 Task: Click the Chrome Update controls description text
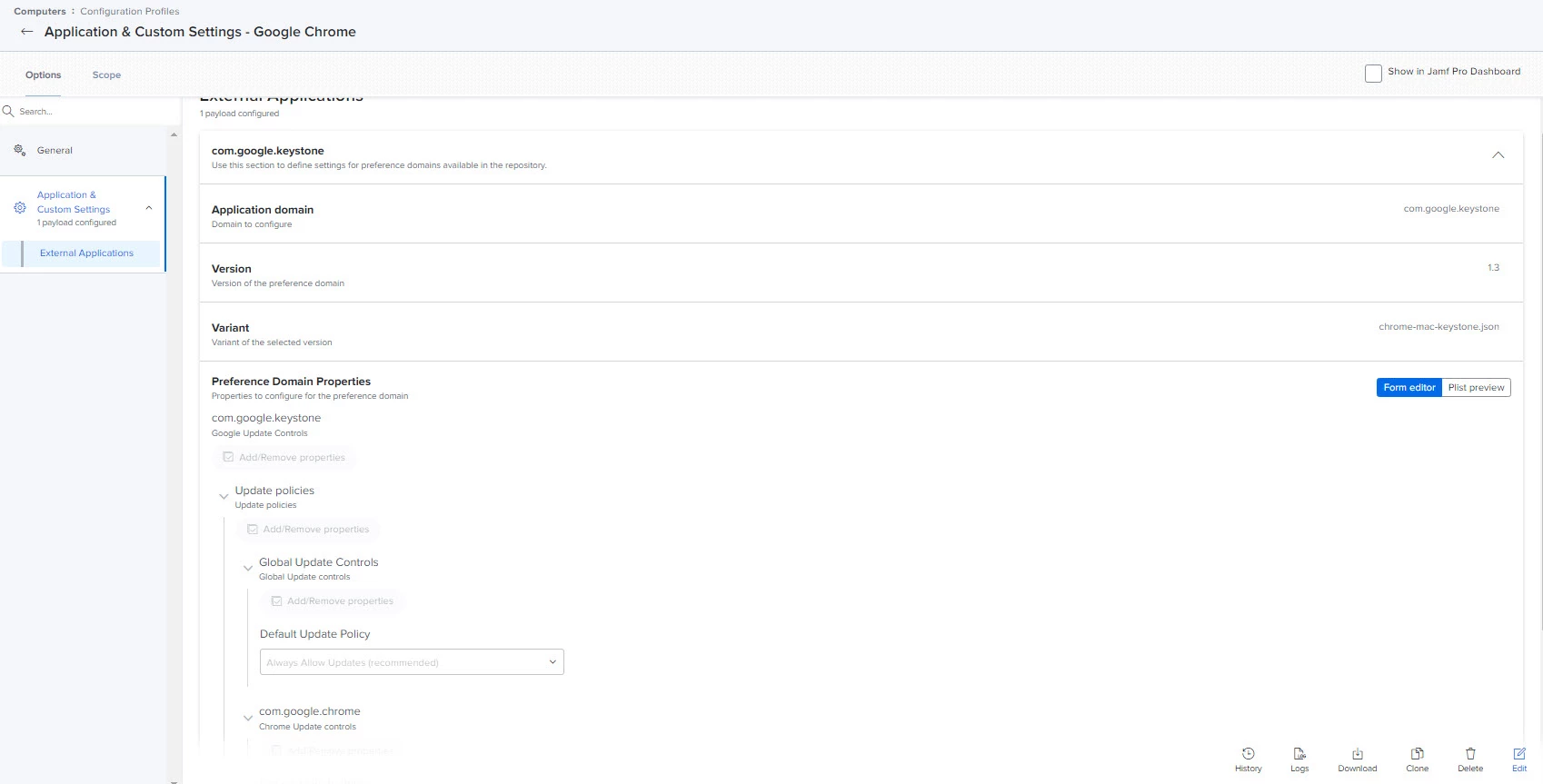click(x=307, y=727)
